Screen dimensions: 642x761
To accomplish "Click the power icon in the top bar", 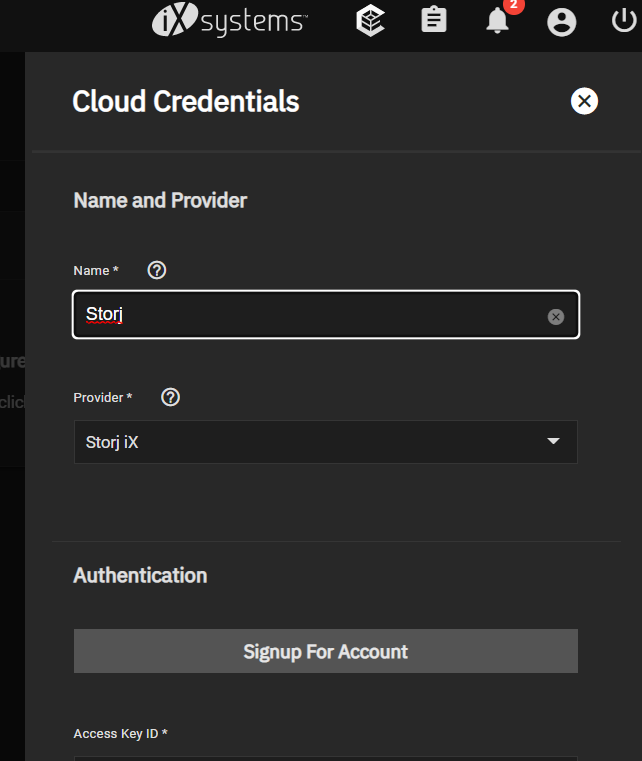I will [624, 20].
